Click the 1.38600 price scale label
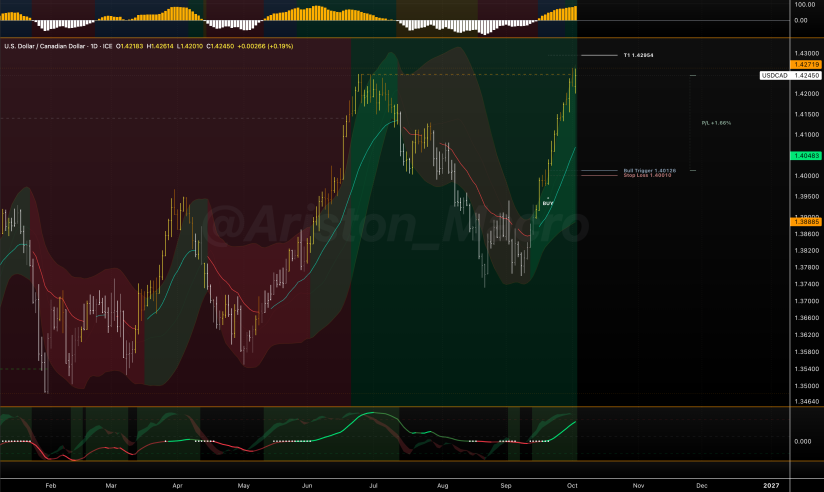 pos(807,234)
